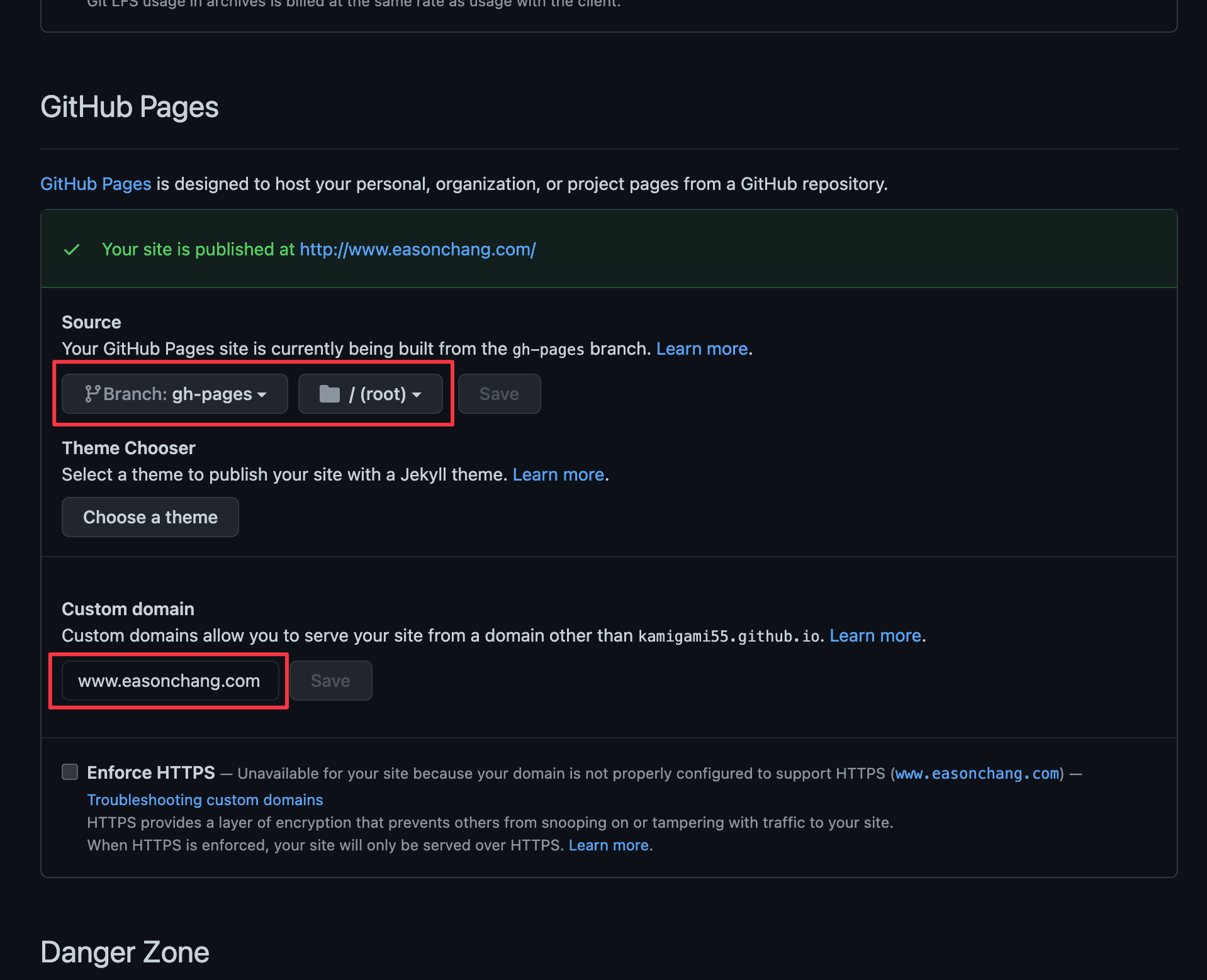Screen dimensions: 1207x980
Task: Click the green checkmark next to published message
Action: (x=72, y=250)
